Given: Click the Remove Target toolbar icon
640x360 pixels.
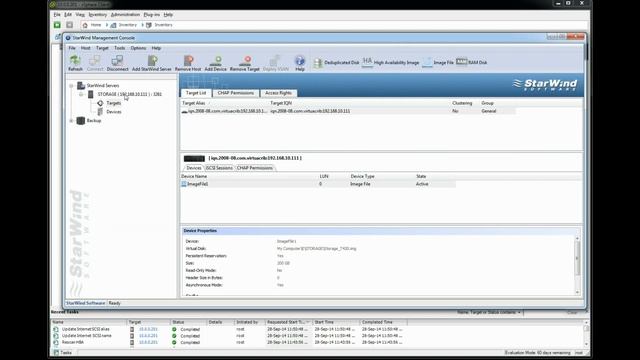Looking at the screenshot, I should click(245, 60).
